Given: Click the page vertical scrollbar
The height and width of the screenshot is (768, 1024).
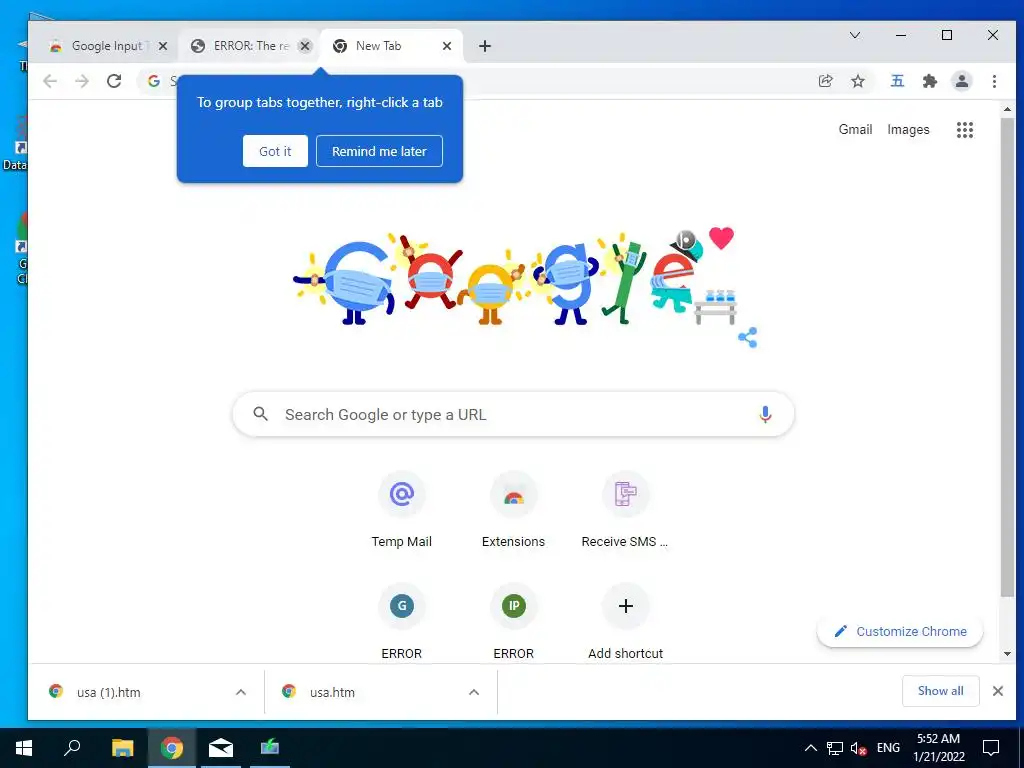Looking at the screenshot, I should tap(1007, 357).
